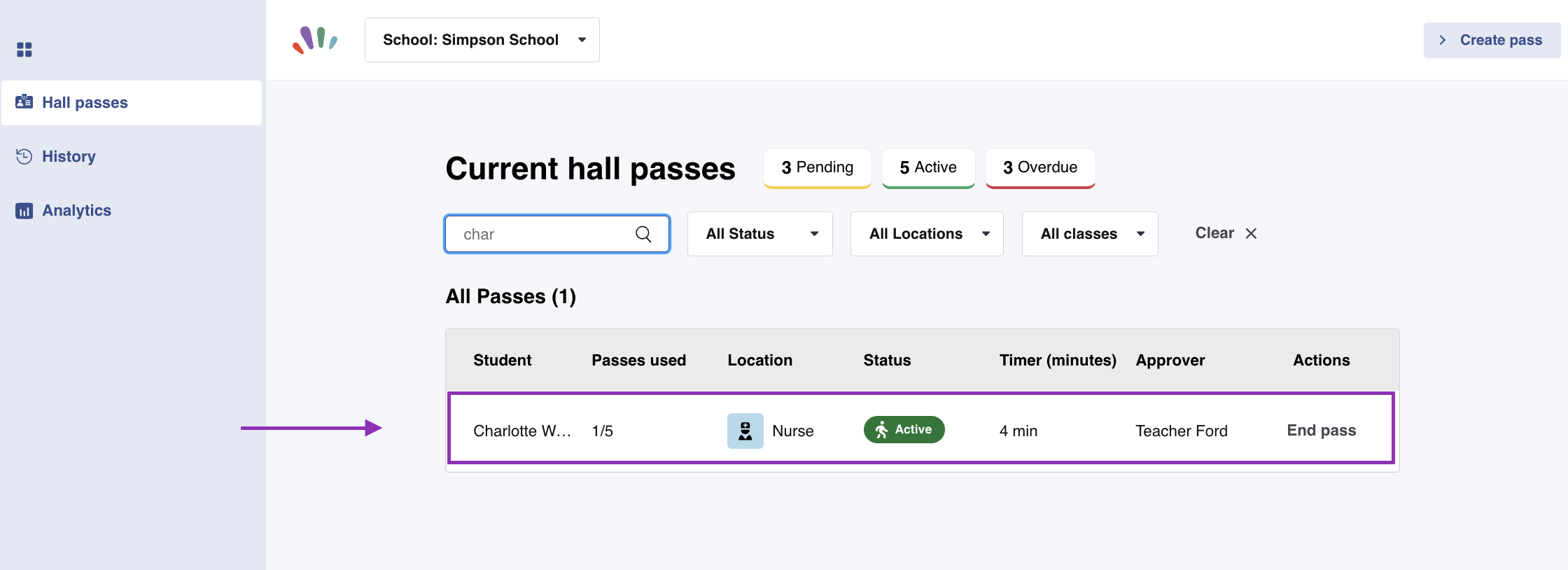Clear all filters
Screen dimensions: 1568x570
1226,233
